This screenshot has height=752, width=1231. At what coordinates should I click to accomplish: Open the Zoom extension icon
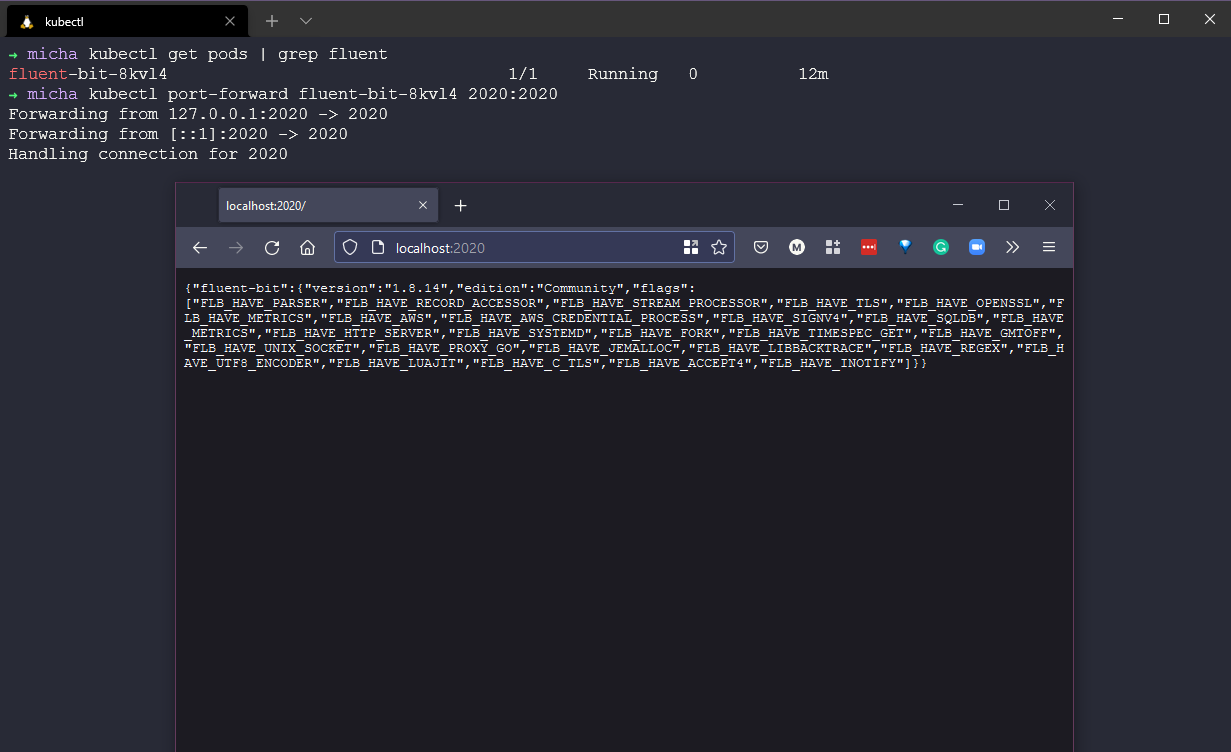[x=977, y=248]
